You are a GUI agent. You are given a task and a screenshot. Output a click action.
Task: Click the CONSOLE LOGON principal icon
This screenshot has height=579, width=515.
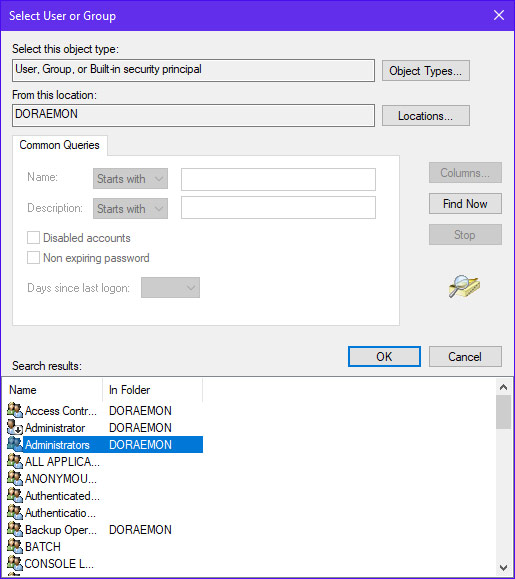[x=15, y=563]
